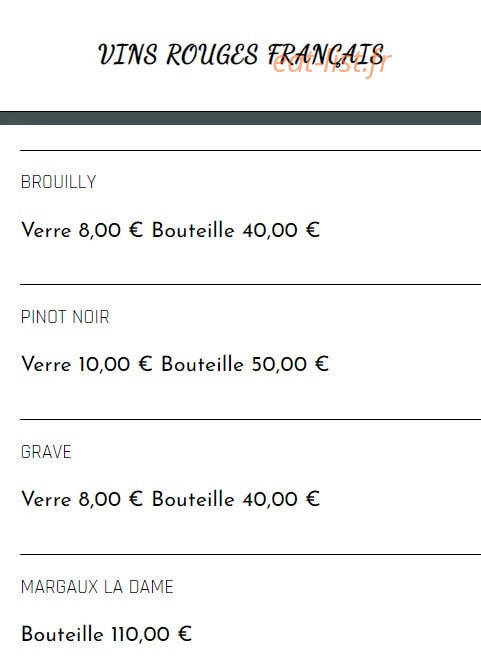Click the Brouilly Verre 8,00 € price
The image size is (481, 661).
point(82,231)
